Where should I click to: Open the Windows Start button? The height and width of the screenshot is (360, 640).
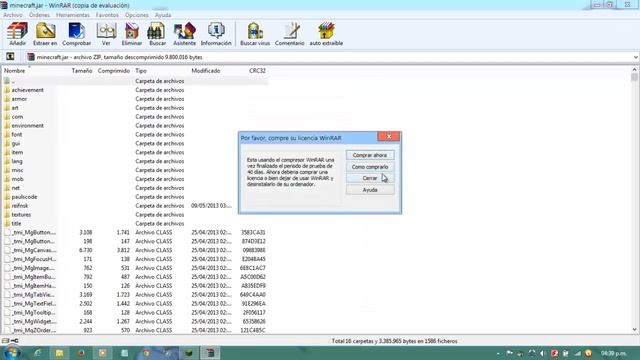coord(11,353)
